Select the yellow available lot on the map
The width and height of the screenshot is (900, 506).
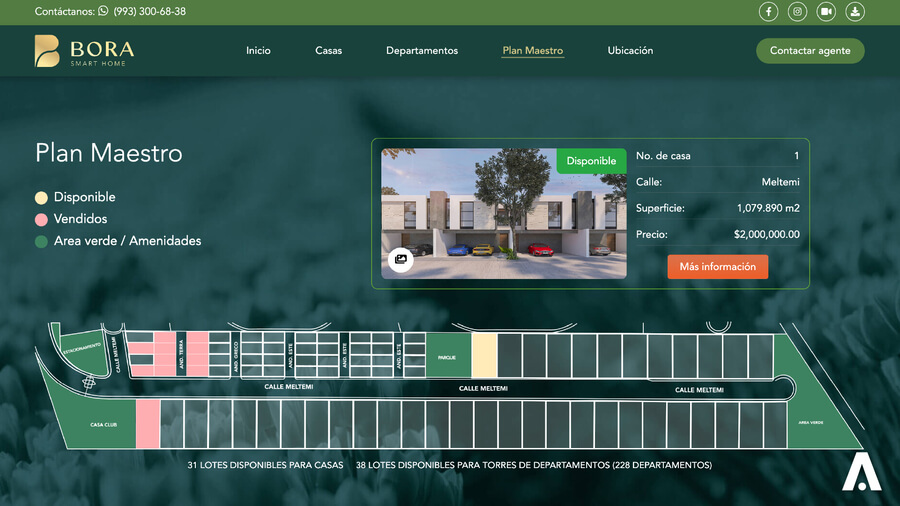pyautogui.click(x=484, y=356)
